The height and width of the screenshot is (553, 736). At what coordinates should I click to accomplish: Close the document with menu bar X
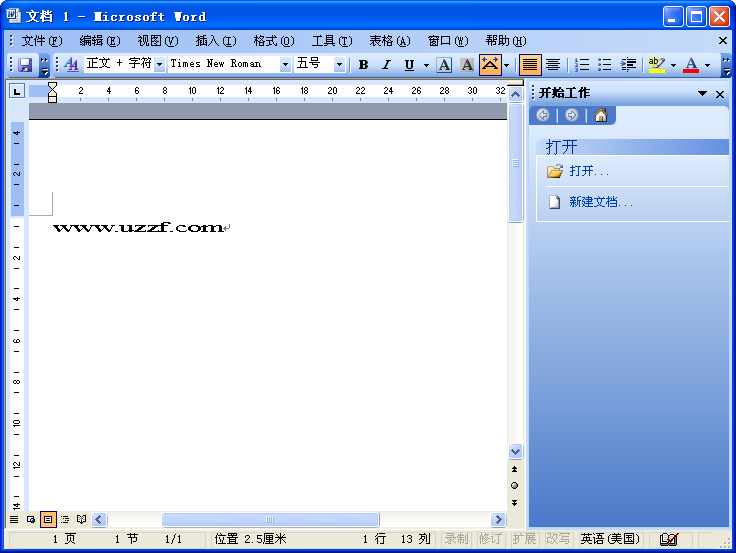723,41
